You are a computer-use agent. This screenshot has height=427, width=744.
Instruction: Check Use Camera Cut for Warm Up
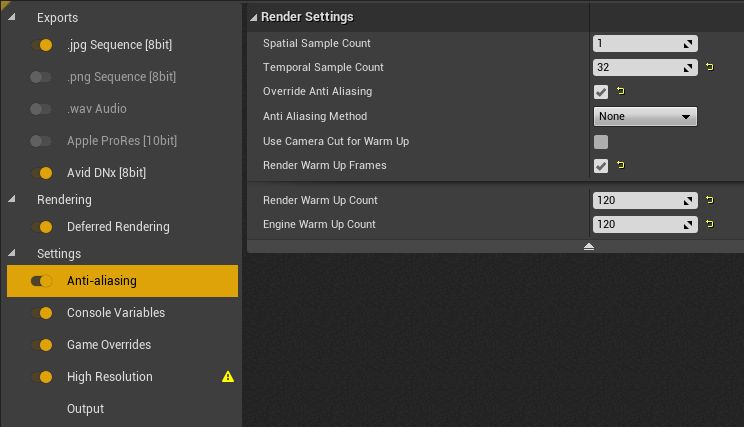point(601,142)
